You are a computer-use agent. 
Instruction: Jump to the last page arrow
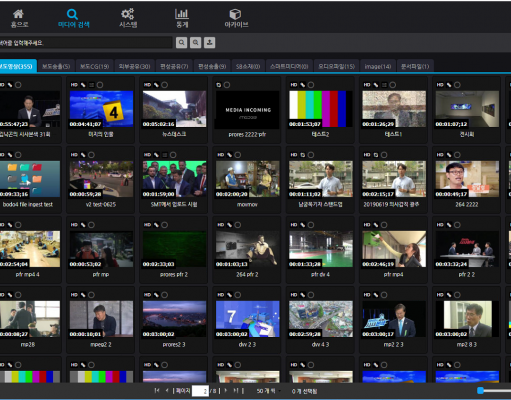pos(236,390)
